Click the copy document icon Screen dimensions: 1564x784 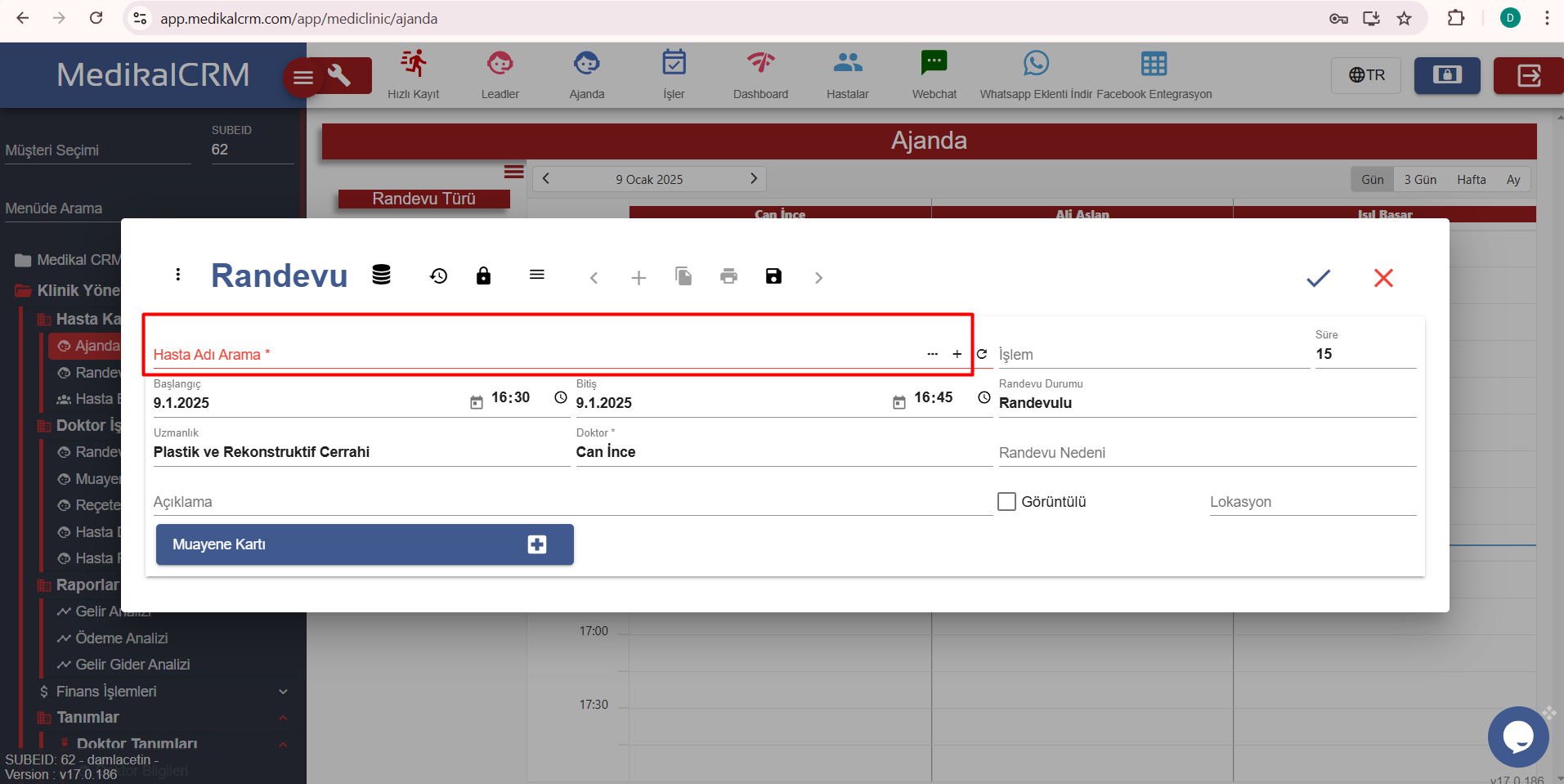pos(683,276)
